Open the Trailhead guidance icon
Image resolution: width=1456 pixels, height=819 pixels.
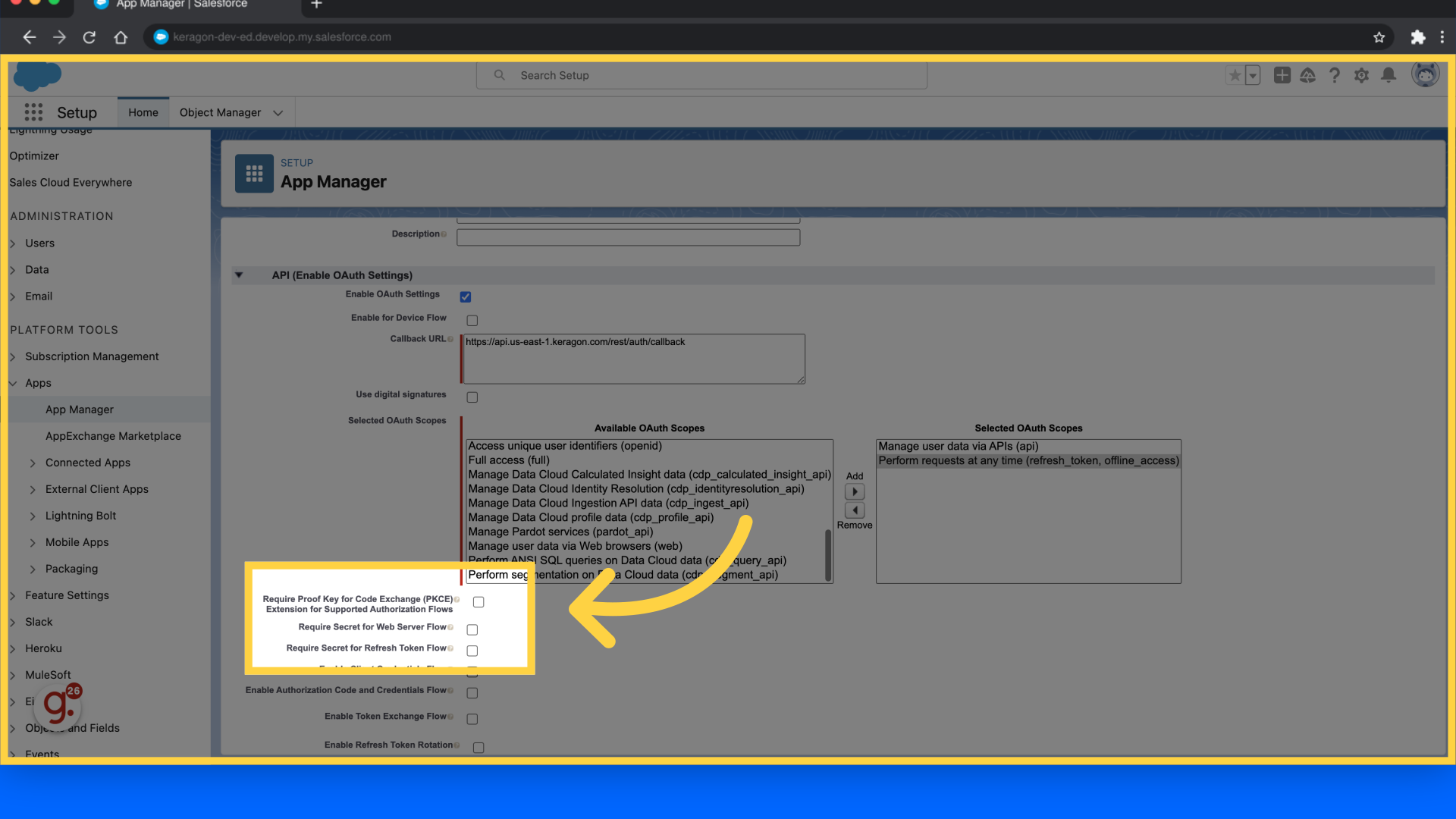click(x=1308, y=75)
